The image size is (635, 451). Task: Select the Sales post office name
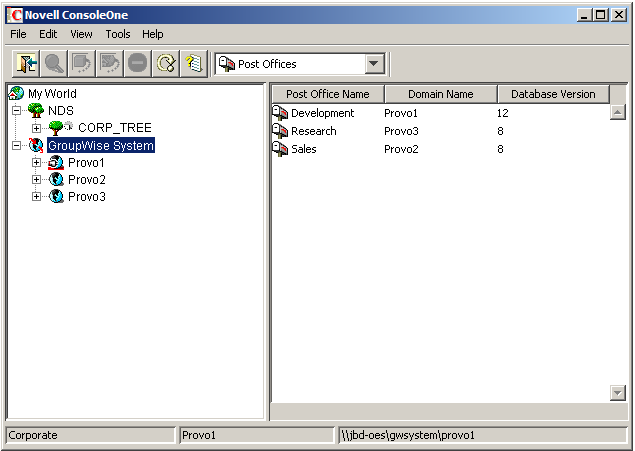coord(304,149)
